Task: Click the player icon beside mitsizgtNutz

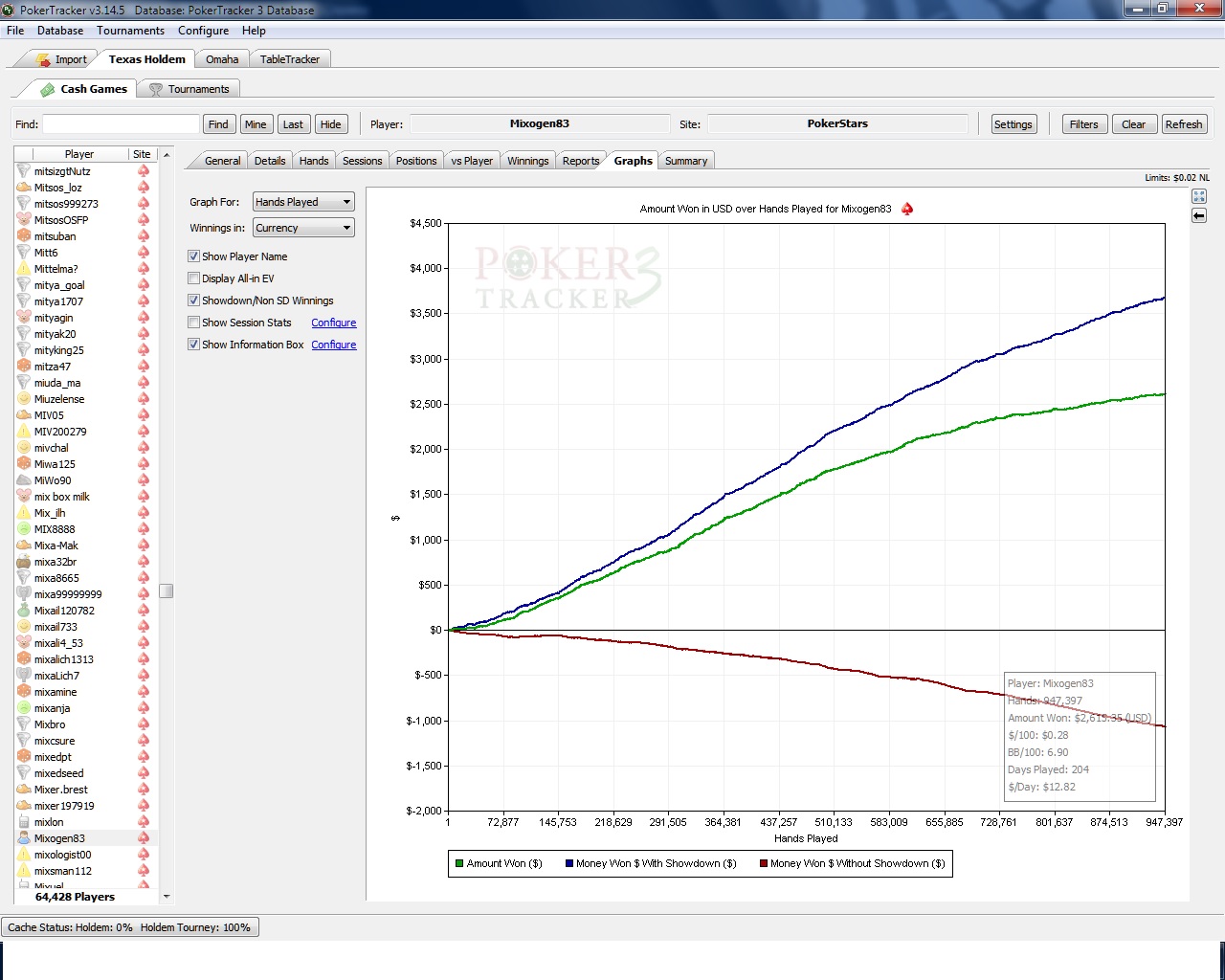Action: click(24, 171)
